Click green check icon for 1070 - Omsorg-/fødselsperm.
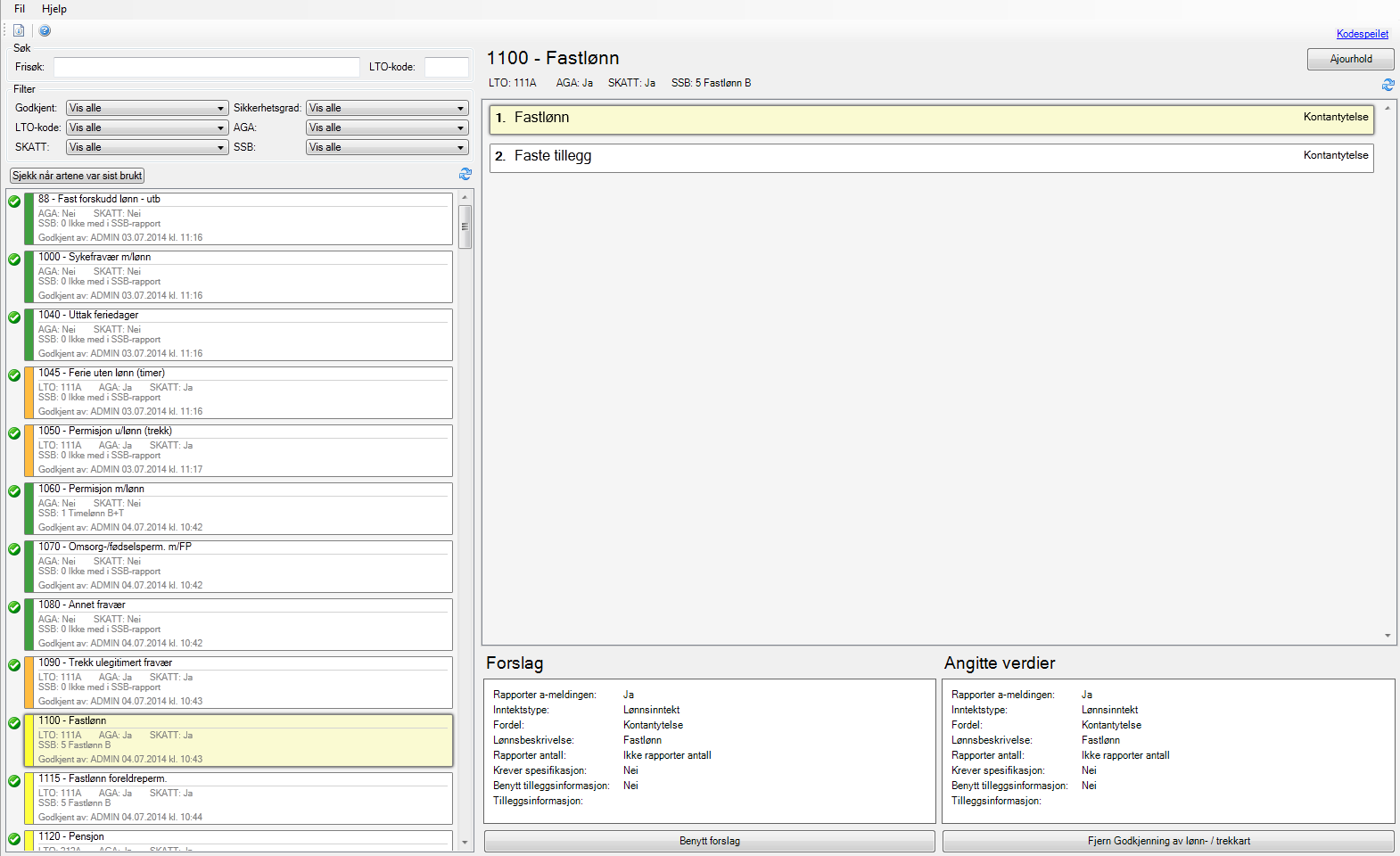The width and height of the screenshot is (1400, 856). (14, 549)
